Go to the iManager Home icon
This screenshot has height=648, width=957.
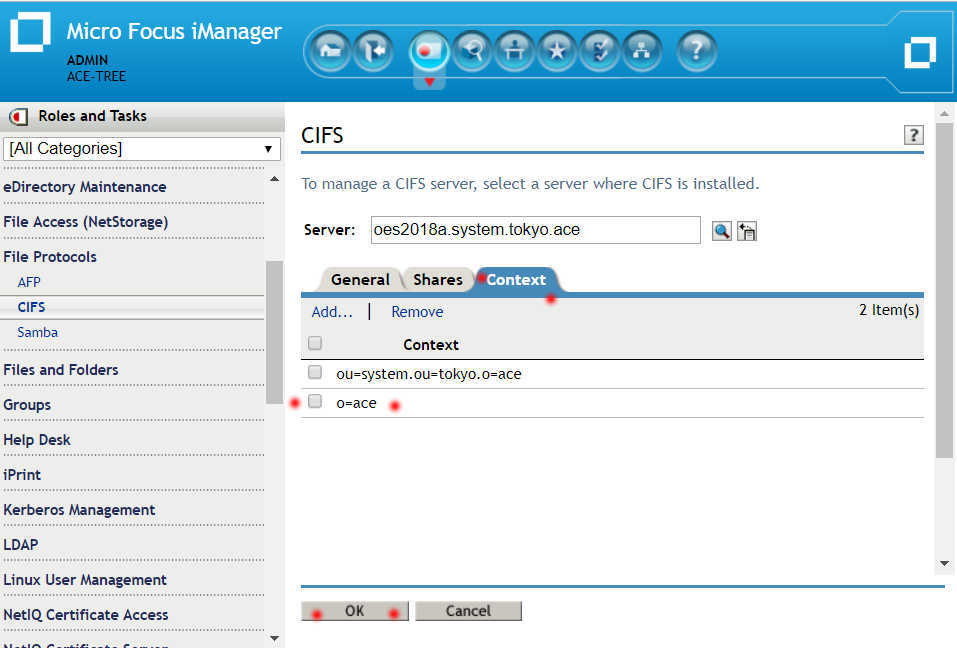click(x=330, y=51)
